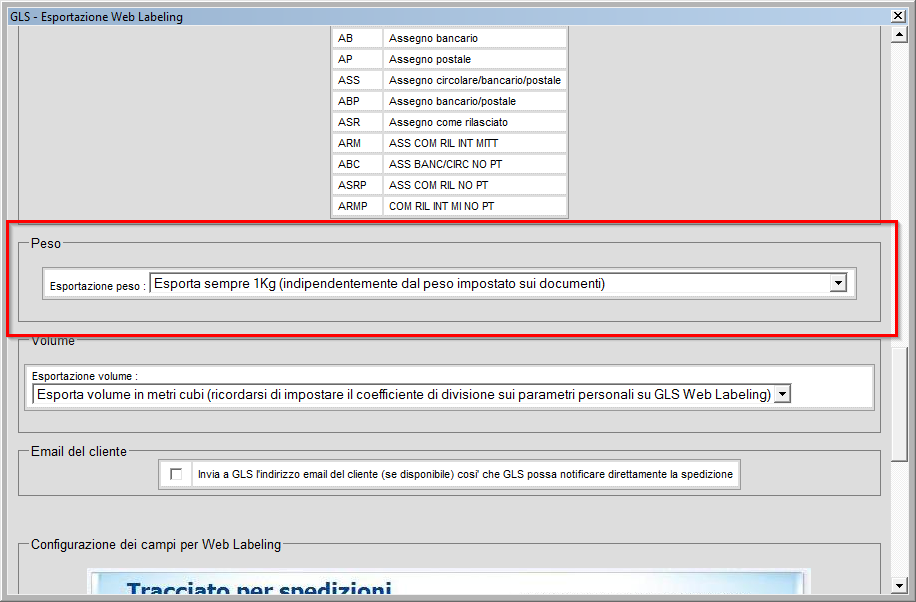The width and height of the screenshot is (916, 602).
Task: Open the Esportazione peso dropdown arrow
Action: tap(838, 283)
